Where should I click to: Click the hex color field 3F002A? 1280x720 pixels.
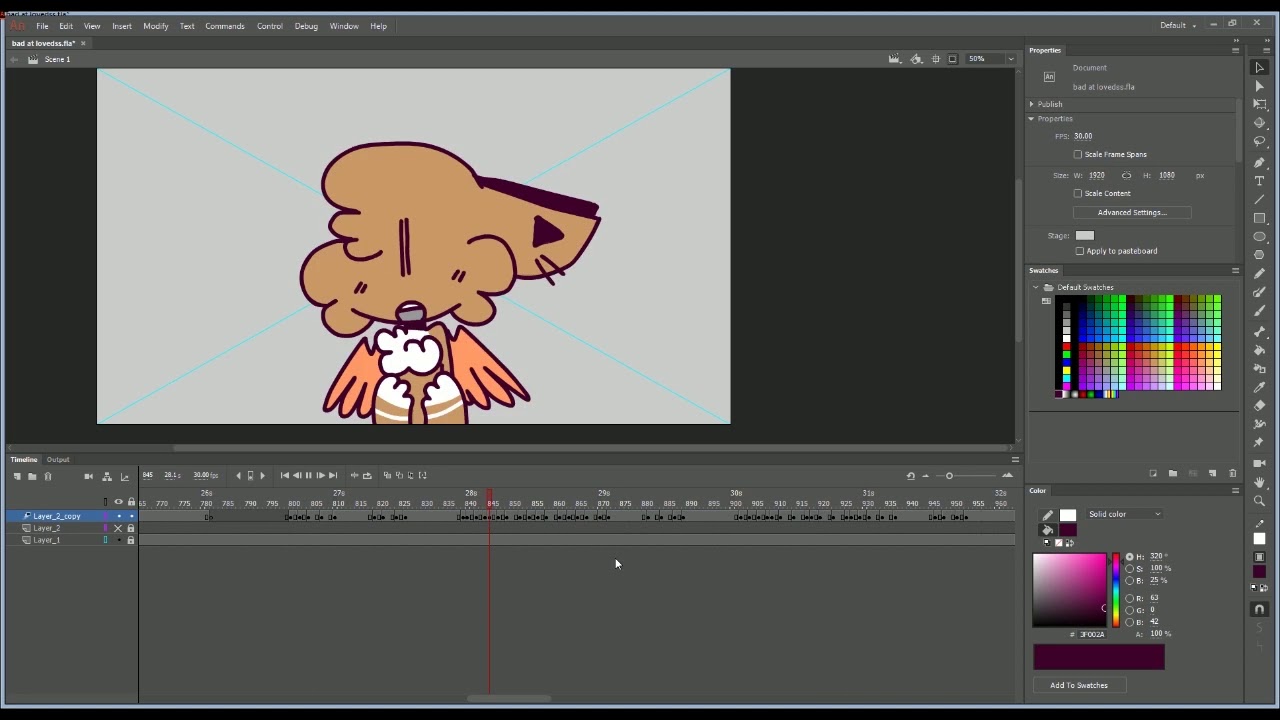(1092, 635)
